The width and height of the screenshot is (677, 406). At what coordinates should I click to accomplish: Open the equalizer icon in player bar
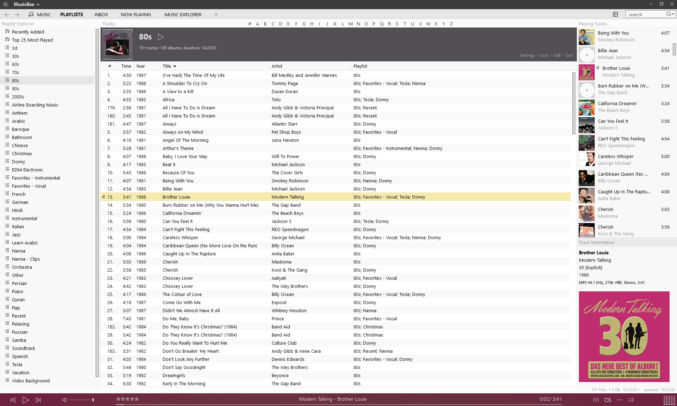click(x=596, y=400)
